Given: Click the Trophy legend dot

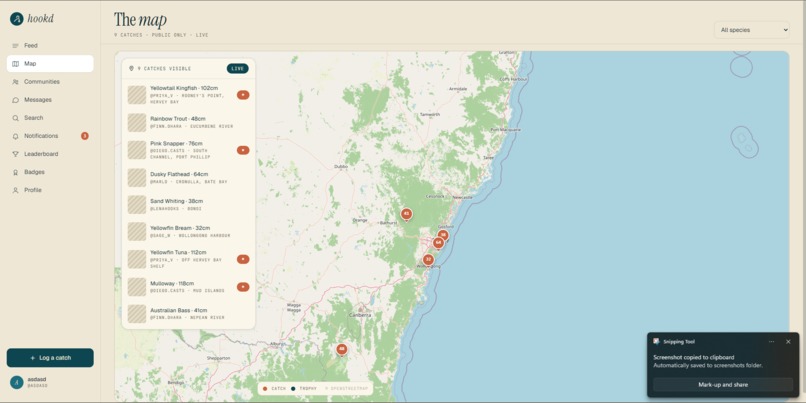Looking at the screenshot, I should pos(293,389).
